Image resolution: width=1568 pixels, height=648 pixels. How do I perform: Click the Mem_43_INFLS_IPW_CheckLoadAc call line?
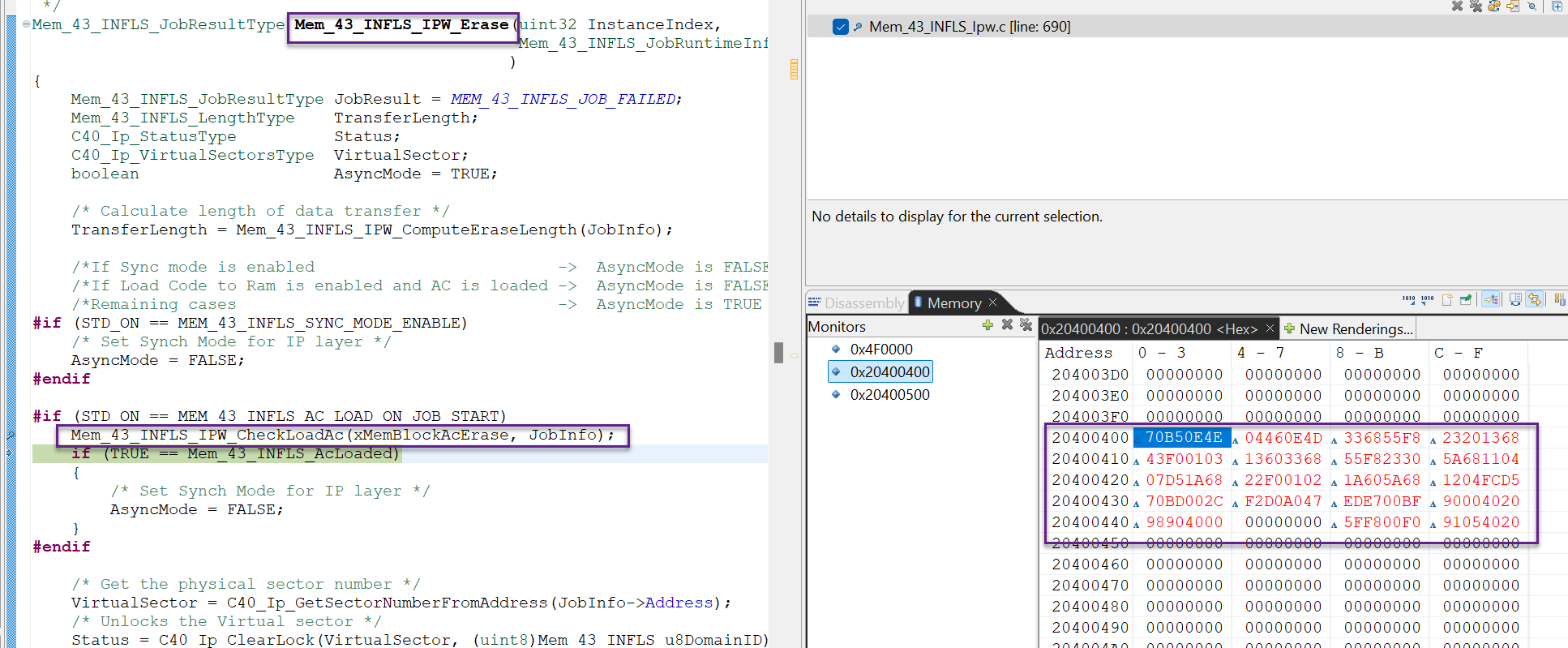(343, 436)
